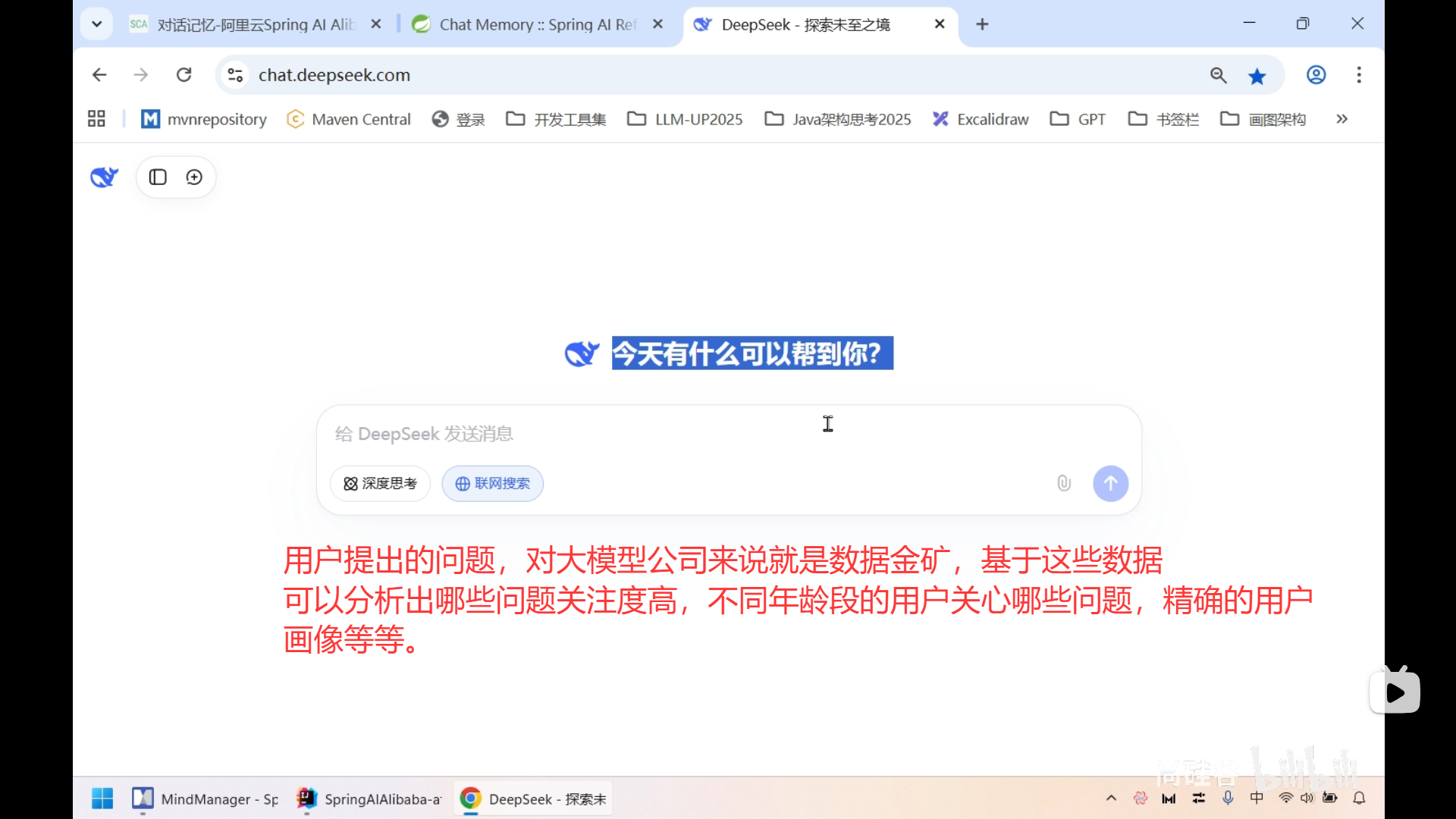Send the message with the arrow button
This screenshot has width=1456, height=819.
click(x=1110, y=483)
